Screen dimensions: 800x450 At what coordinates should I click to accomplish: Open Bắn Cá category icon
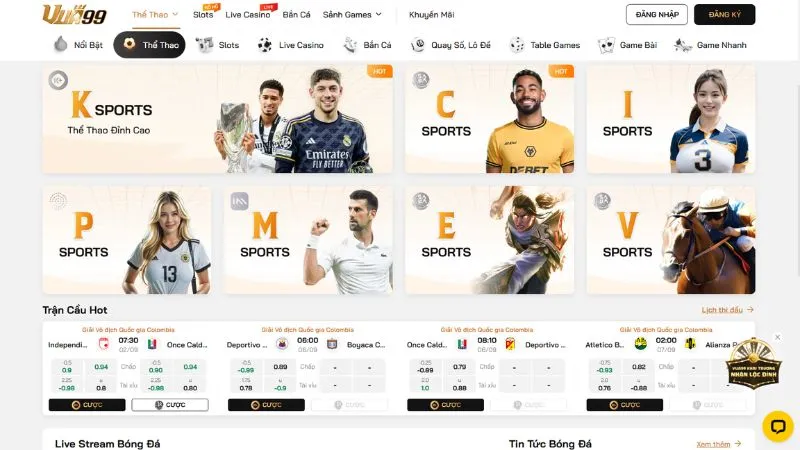(351, 45)
